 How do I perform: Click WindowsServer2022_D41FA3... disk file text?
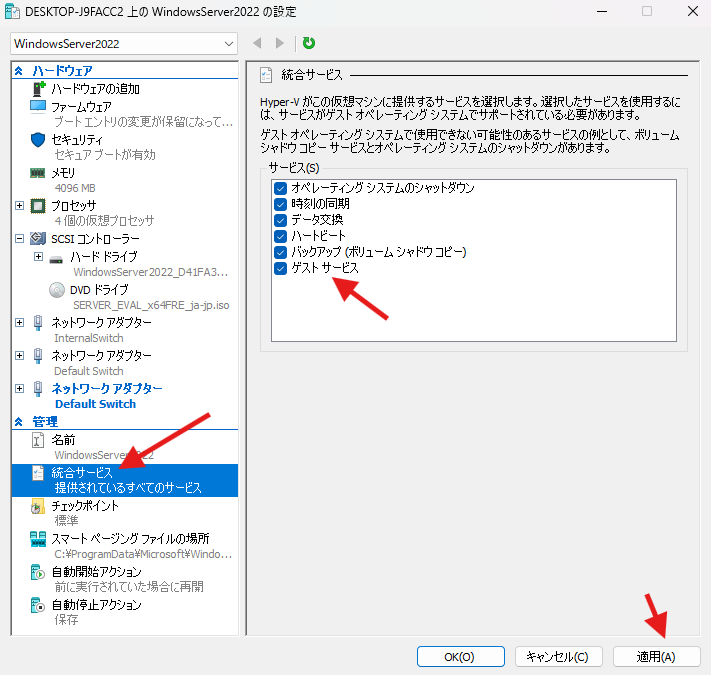coord(151,272)
